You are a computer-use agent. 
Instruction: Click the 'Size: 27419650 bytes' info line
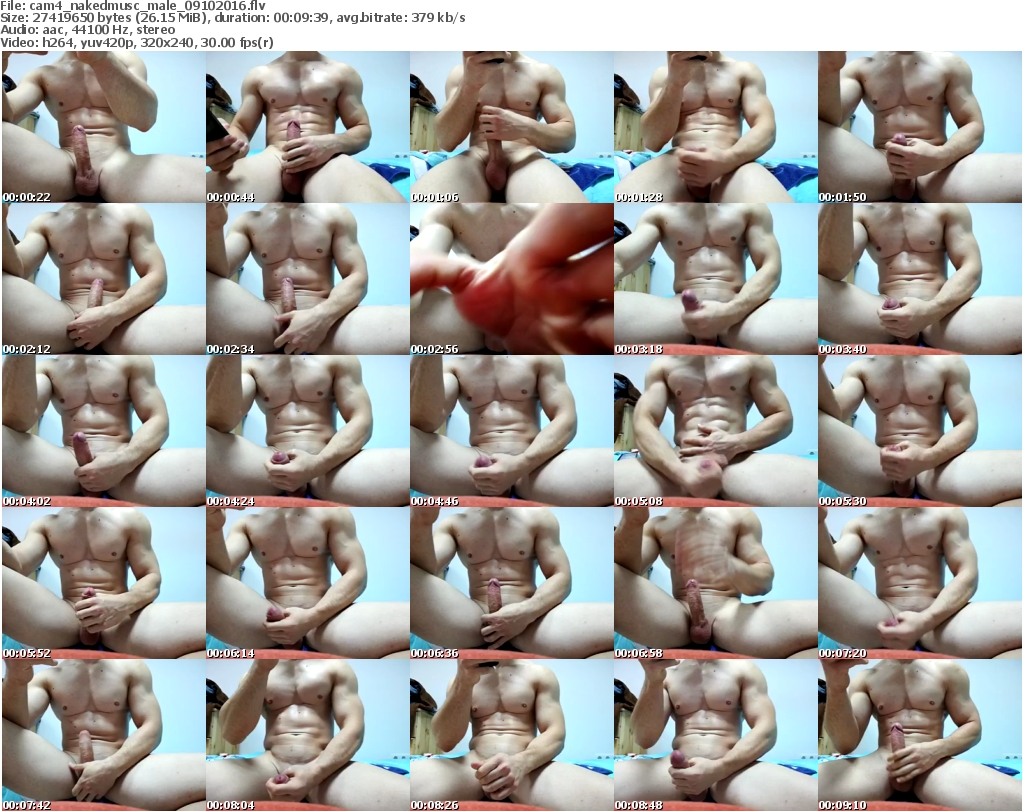232,18
